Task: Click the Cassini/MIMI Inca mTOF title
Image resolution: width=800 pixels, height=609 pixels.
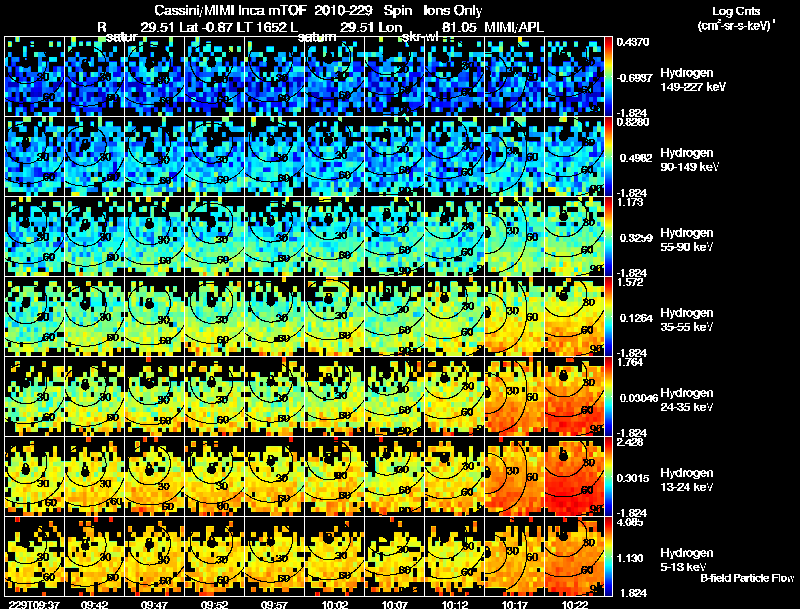Action: pyautogui.click(x=230, y=10)
